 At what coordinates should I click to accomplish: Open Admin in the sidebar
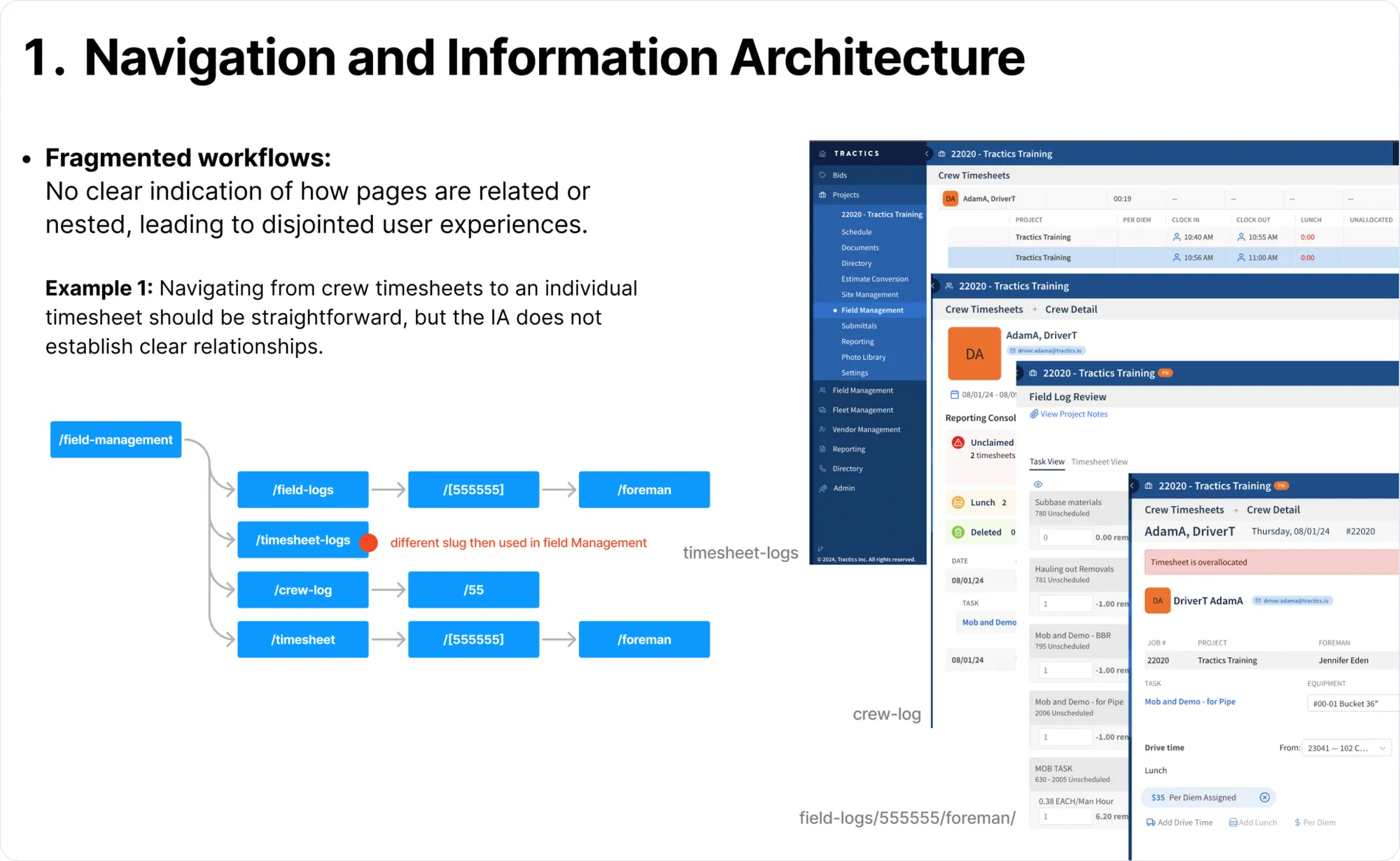point(843,489)
